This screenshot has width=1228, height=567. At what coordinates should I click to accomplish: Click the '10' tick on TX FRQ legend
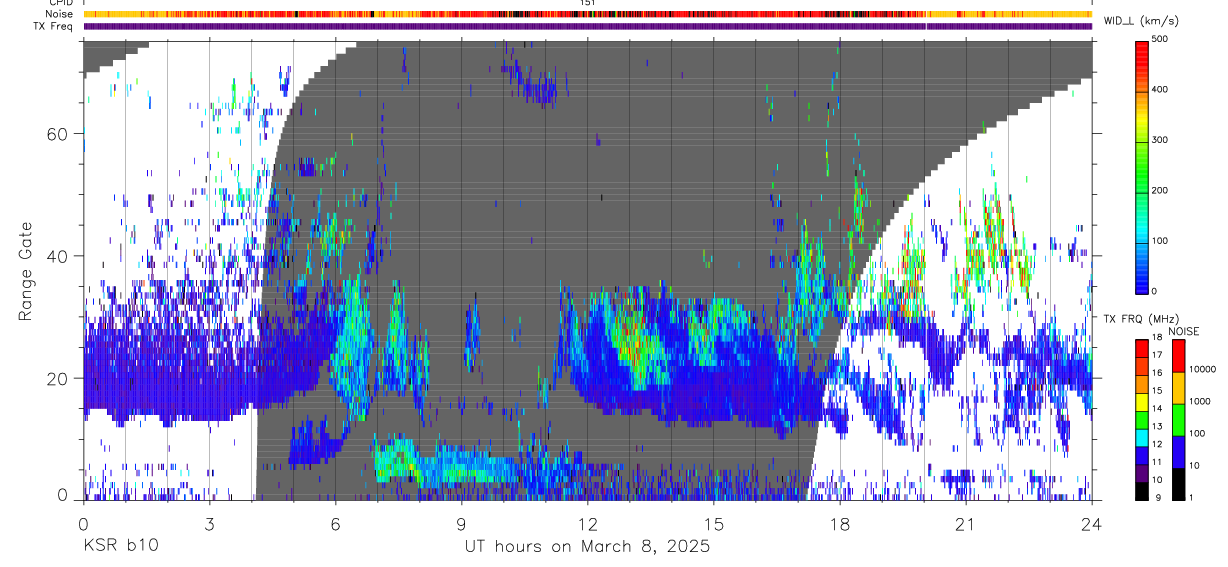(x=1157, y=481)
